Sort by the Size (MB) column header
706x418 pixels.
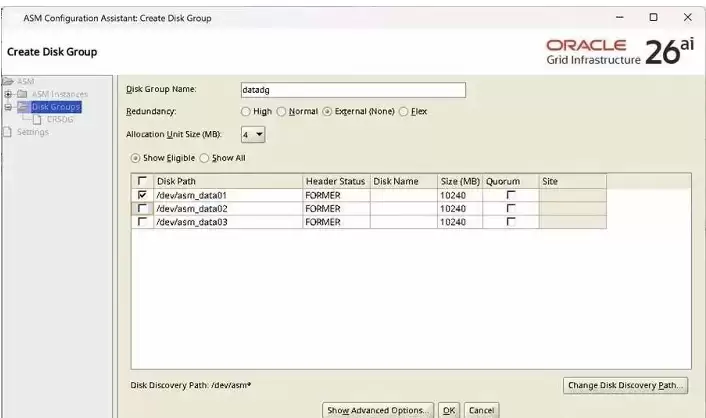pyautogui.click(x=460, y=181)
